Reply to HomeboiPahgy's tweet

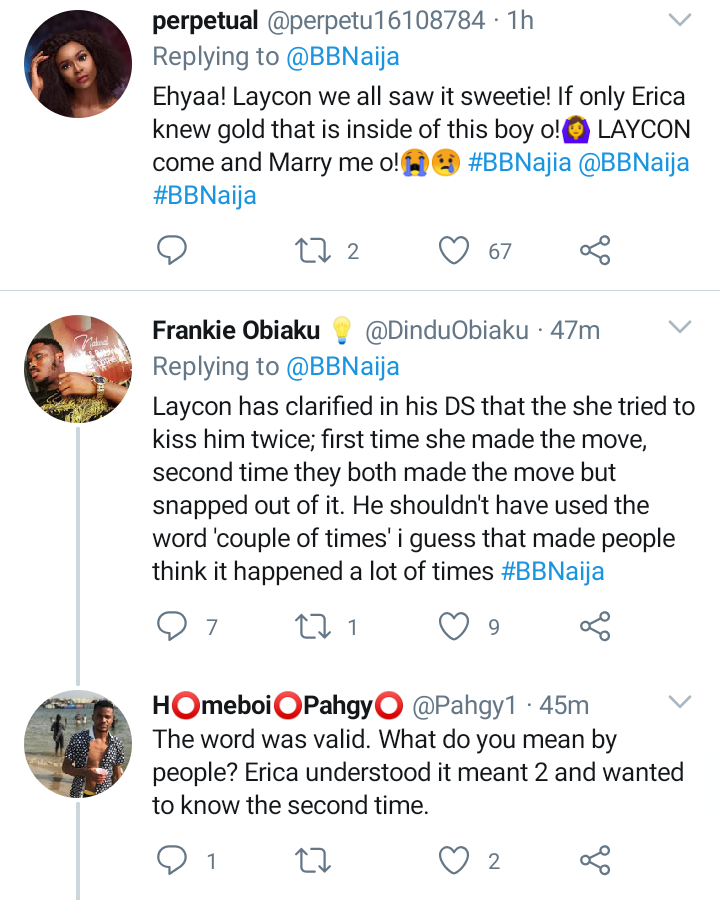172,860
